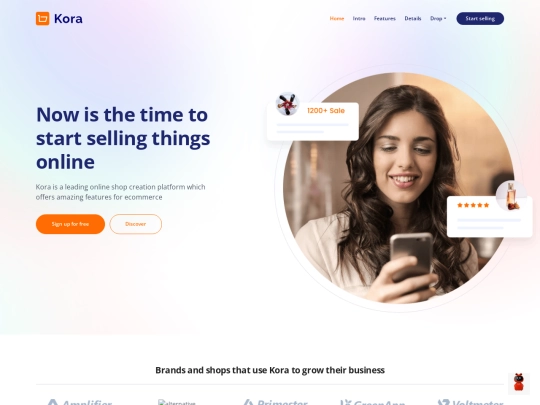
Task: Click the red robot mascot icon
Action: point(519,383)
